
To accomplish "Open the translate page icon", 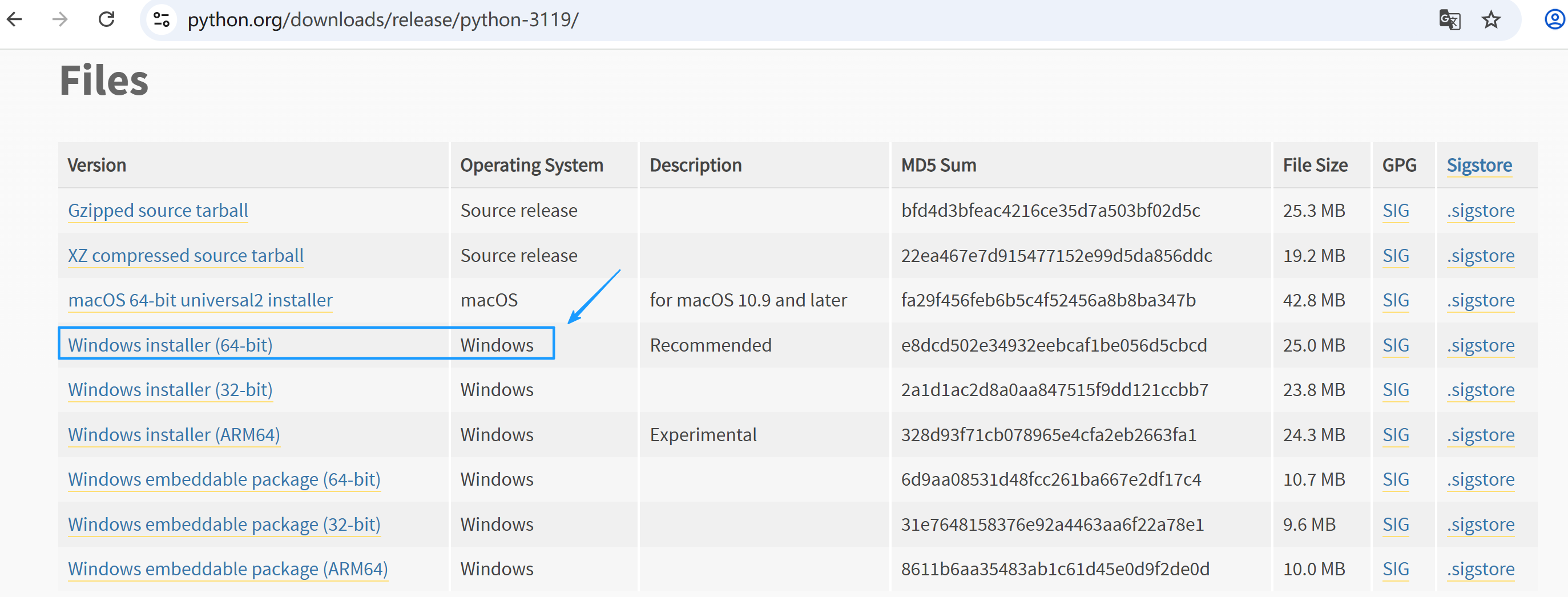I will pyautogui.click(x=1449, y=19).
